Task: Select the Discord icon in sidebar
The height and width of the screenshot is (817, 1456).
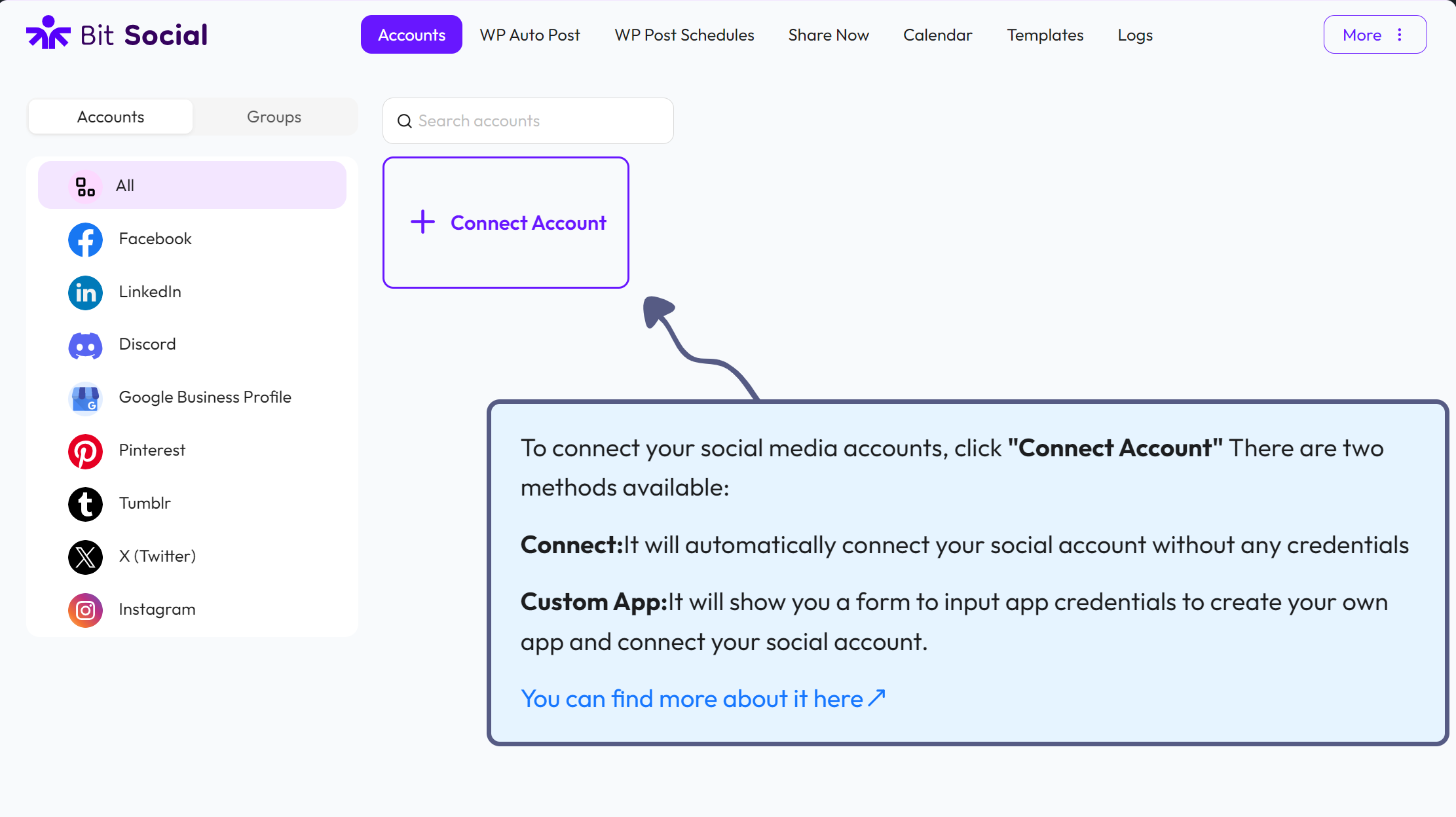Action: click(85, 345)
